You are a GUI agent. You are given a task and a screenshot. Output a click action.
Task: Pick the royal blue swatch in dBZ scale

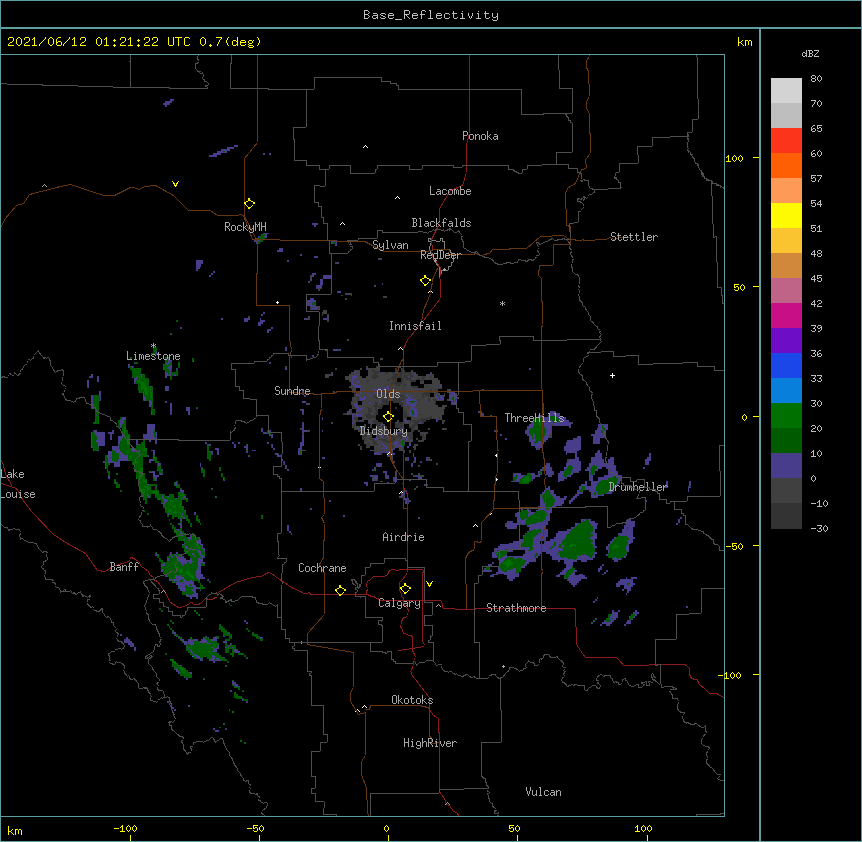point(786,365)
